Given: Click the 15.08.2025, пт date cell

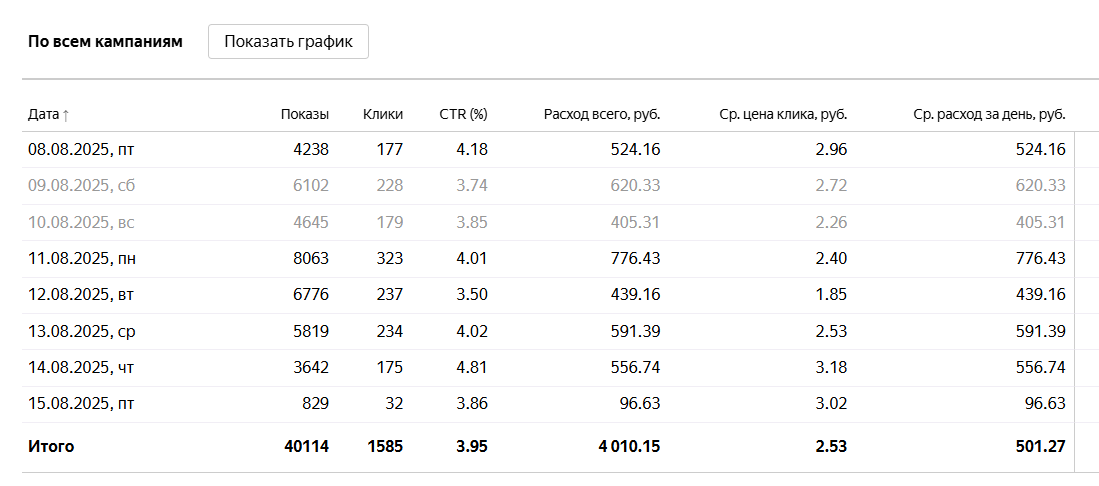Looking at the screenshot, I should [x=81, y=404].
